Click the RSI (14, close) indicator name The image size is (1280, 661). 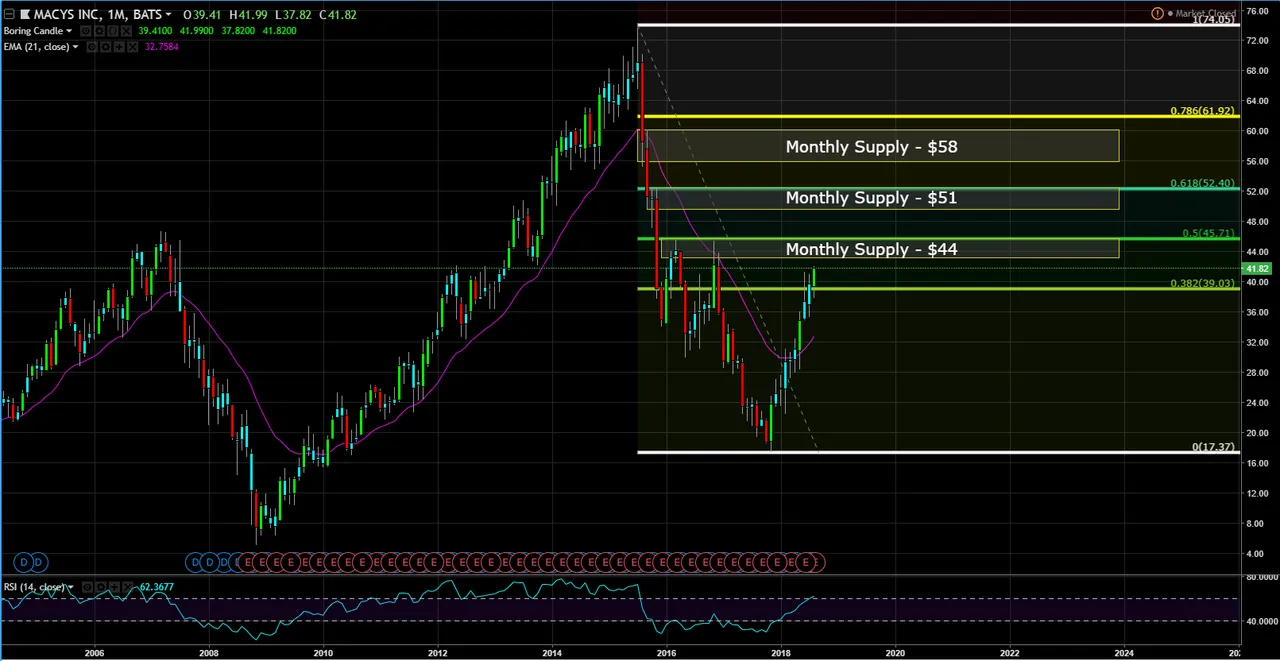point(34,587)
